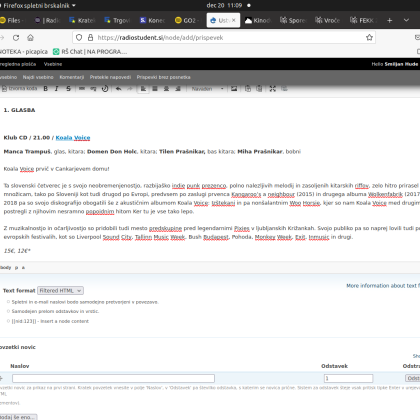Maximize the editor with fullscreen icon

tap(273, 89)
